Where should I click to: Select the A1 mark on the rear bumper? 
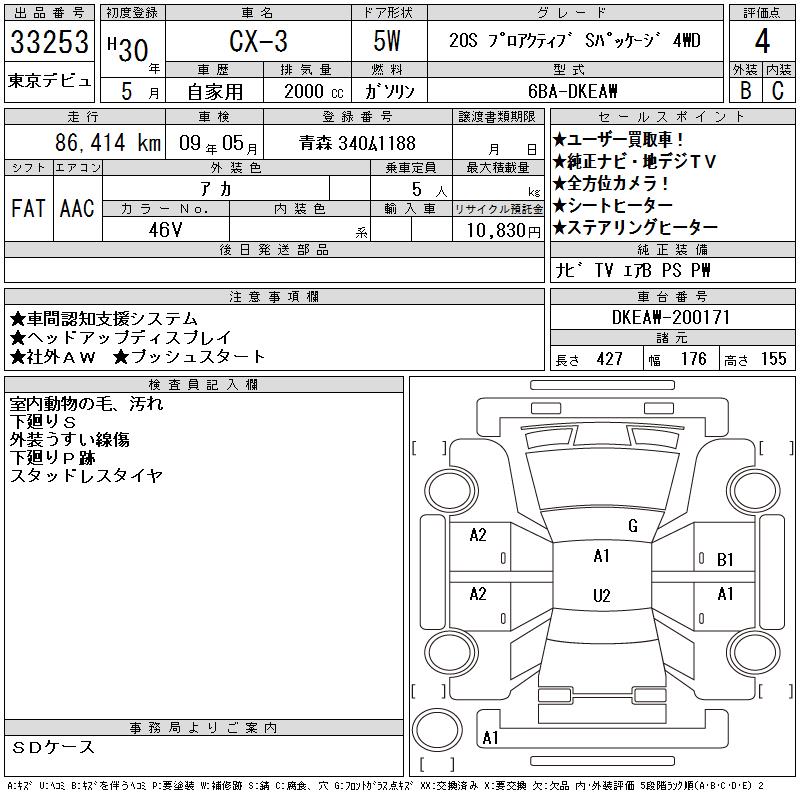(490, 738)
